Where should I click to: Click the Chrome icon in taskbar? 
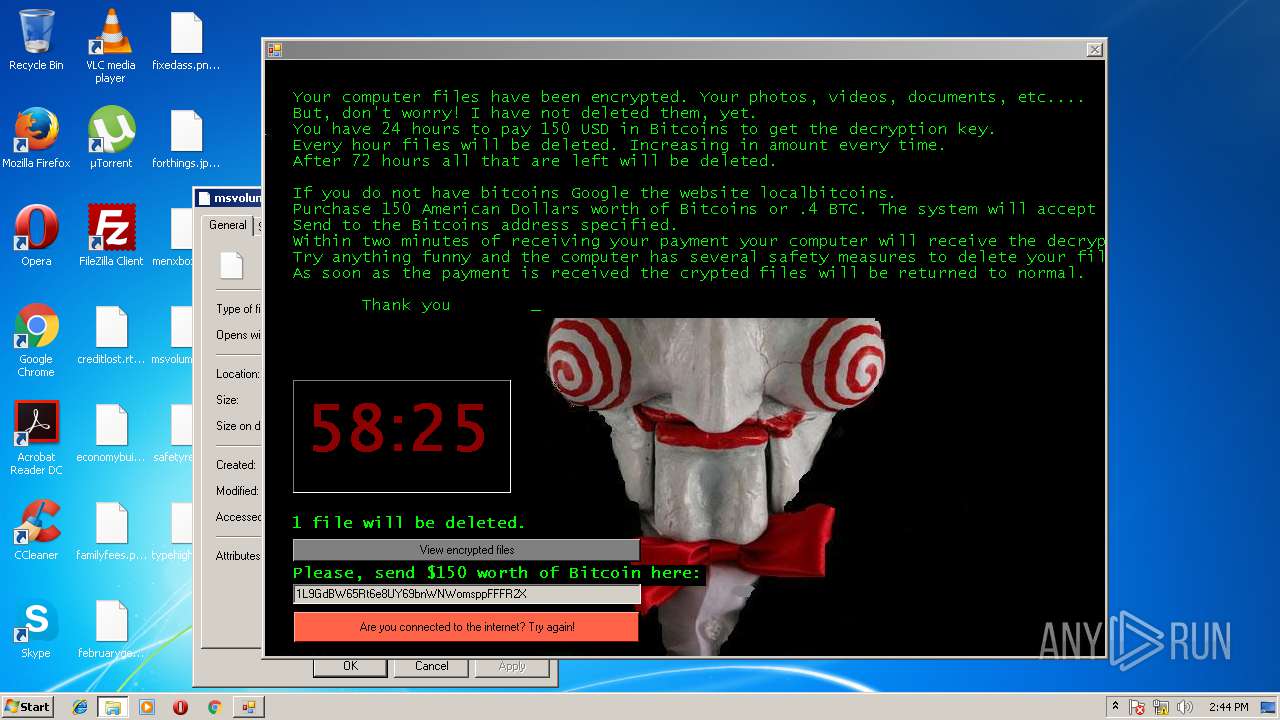(214, 707)
